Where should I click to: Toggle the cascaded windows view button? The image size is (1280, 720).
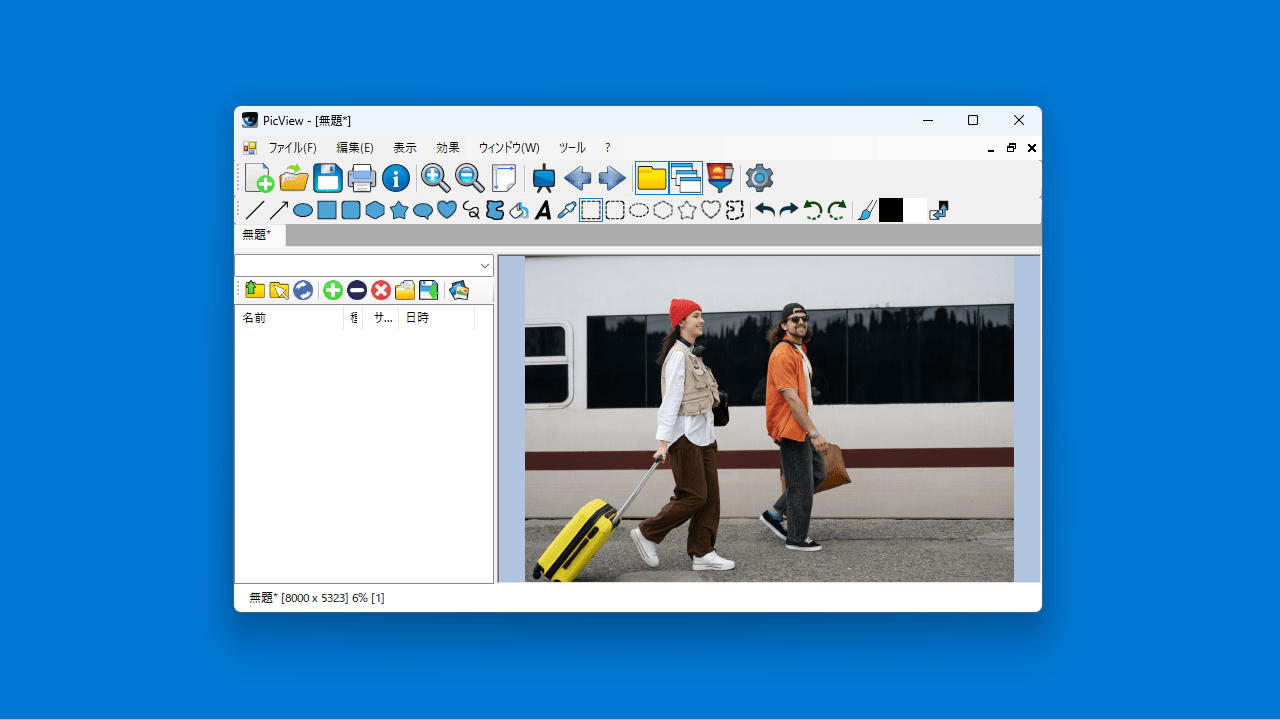686,178
